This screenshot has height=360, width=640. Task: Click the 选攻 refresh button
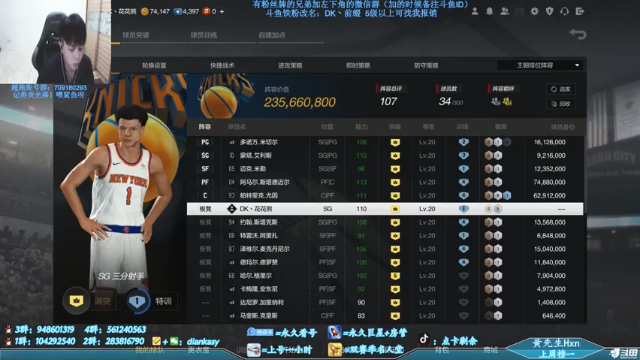(561, 89)
